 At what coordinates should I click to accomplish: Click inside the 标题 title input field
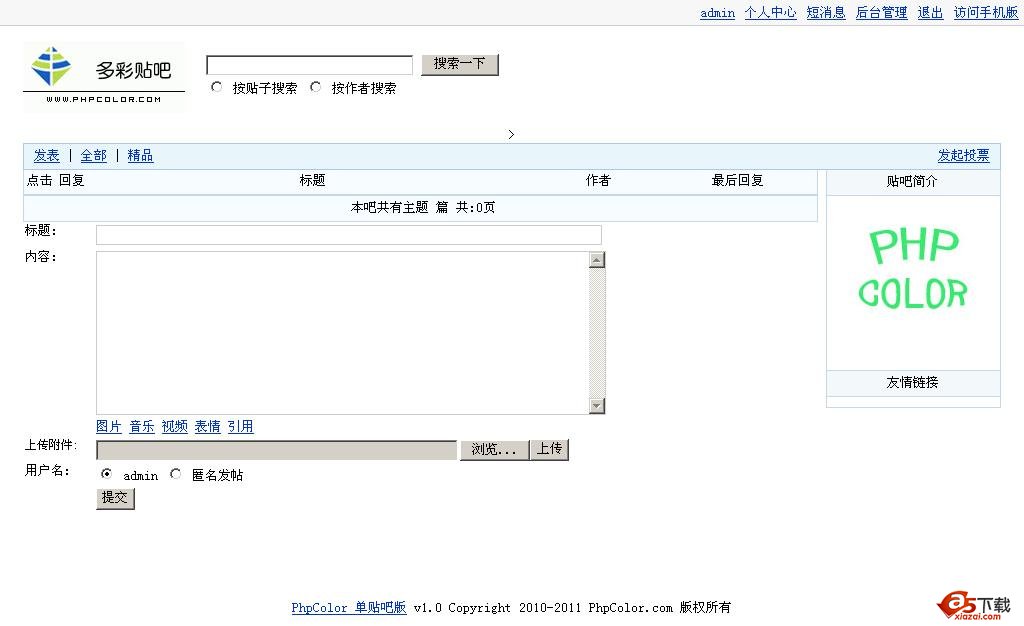pyautogui.click(x=348, y=234)
